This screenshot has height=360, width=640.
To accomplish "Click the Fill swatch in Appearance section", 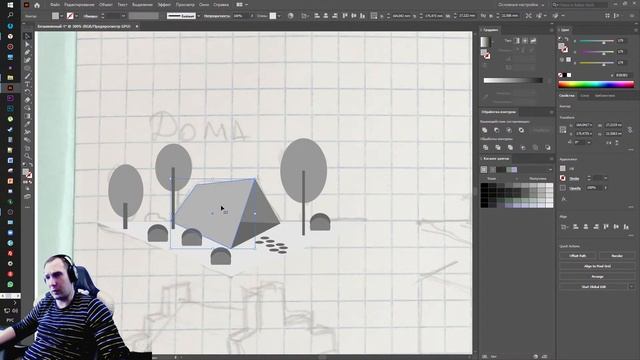I will 563,168.
